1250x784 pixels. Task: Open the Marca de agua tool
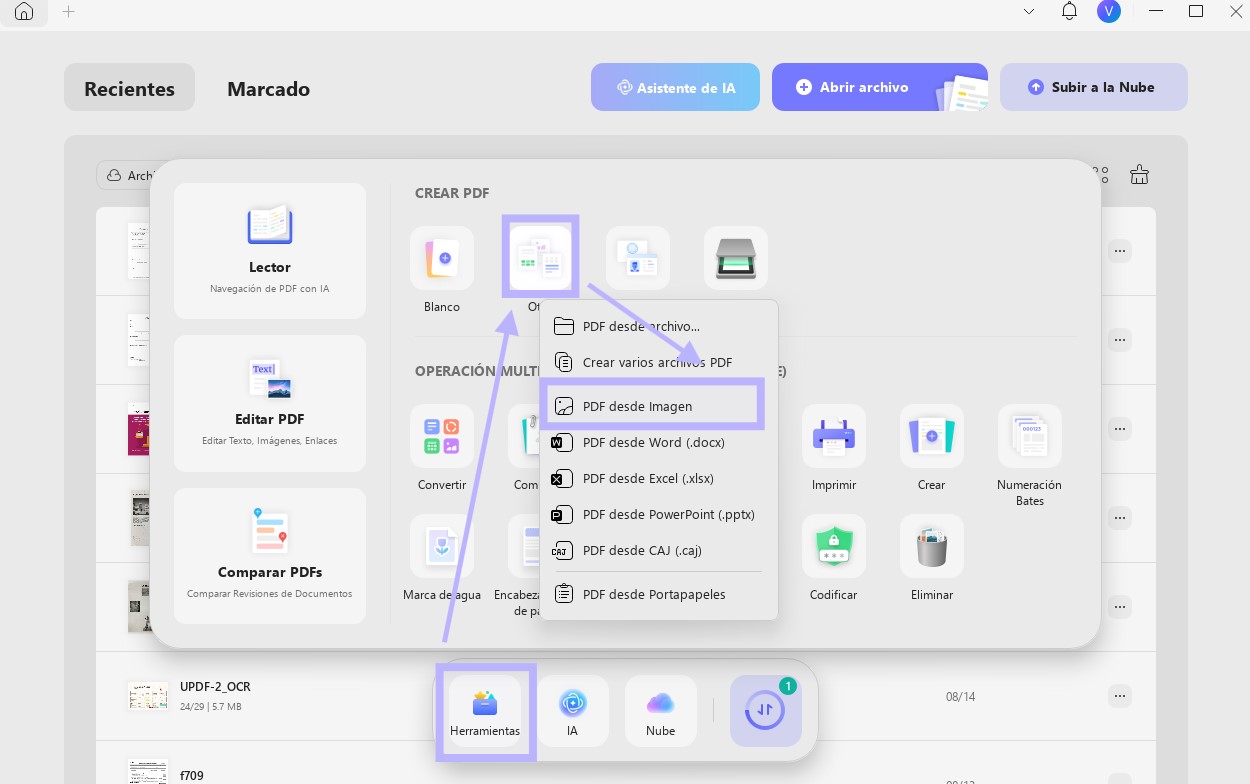(442, 546)
